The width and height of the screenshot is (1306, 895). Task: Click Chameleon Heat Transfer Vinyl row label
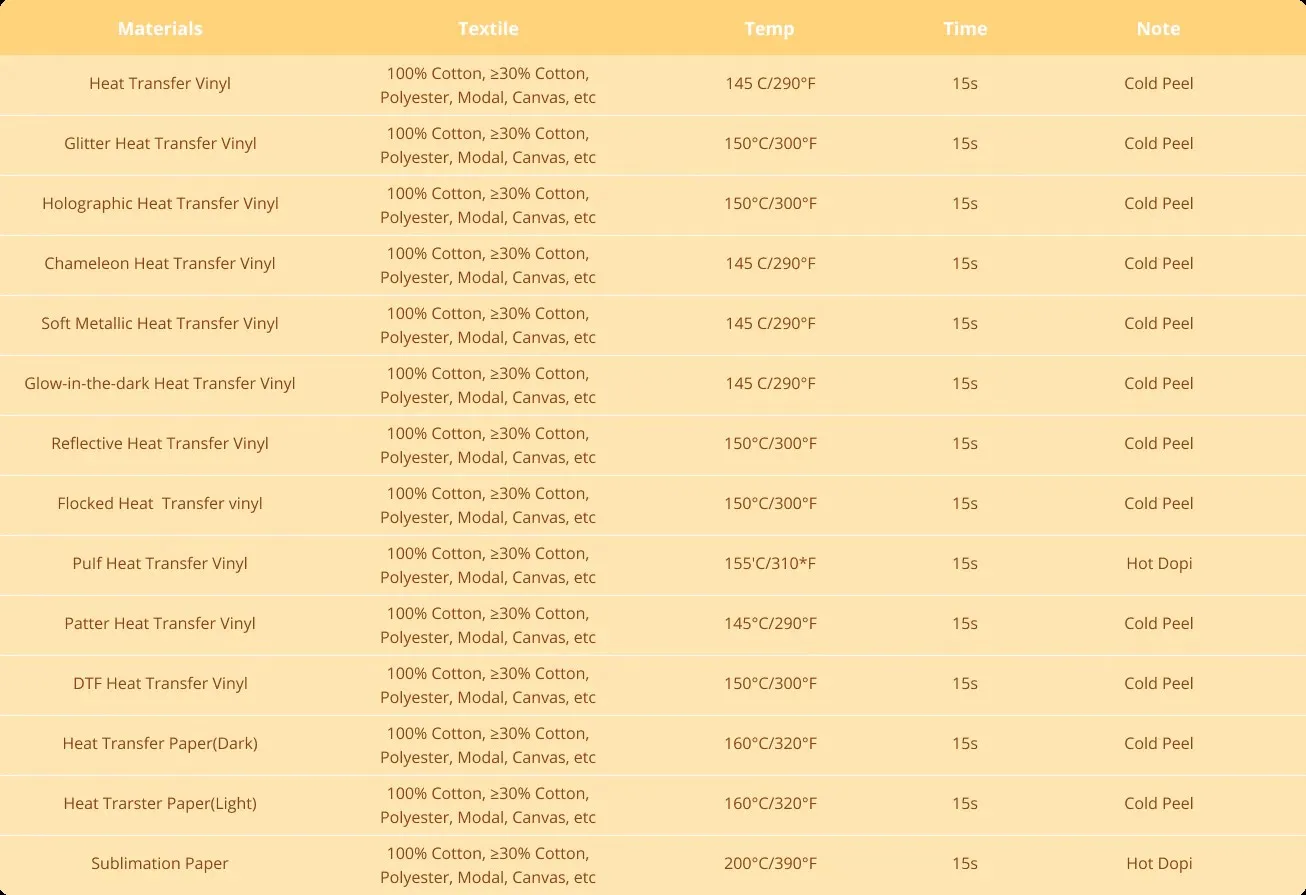pyautogui.click(x=160, y=263)
